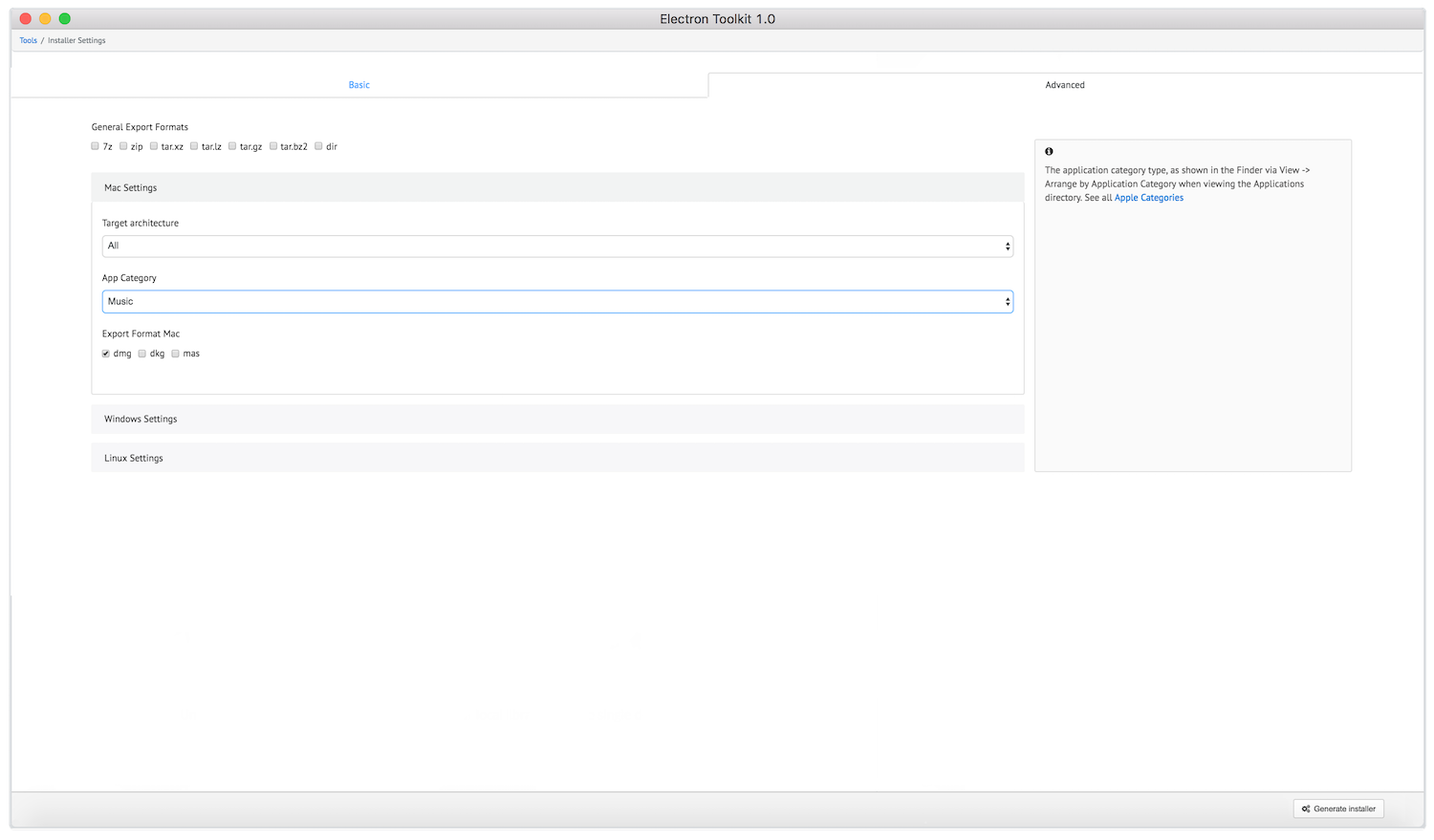Click the gears icon on Generate installer
The image size is (1434, 840).
pyautogui.click(x=1306, y=808)
